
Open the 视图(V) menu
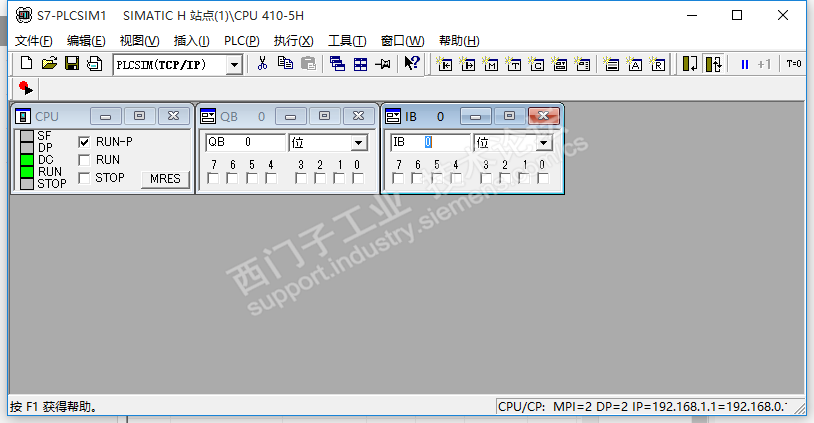tap(139, 40)
